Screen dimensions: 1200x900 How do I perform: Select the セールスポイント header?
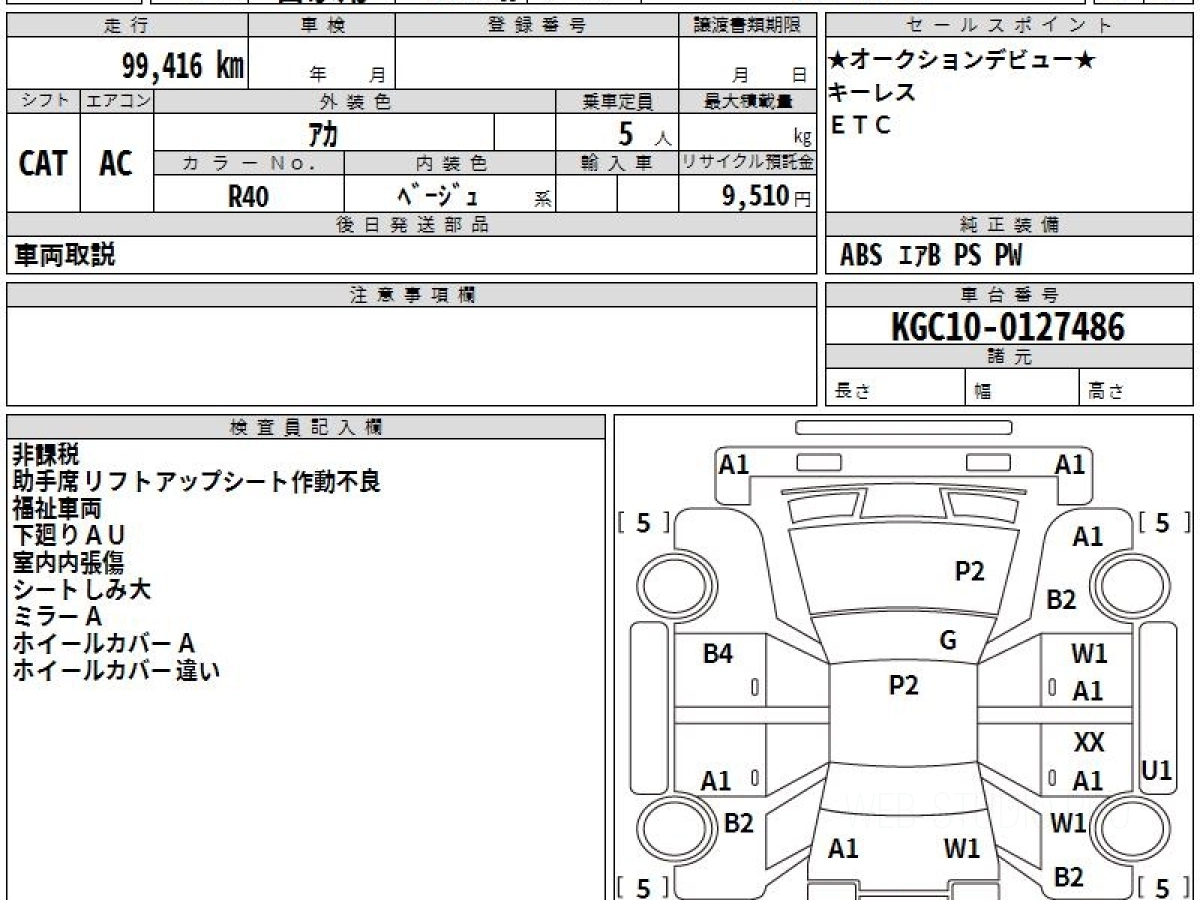click(x=1010, y=25)
